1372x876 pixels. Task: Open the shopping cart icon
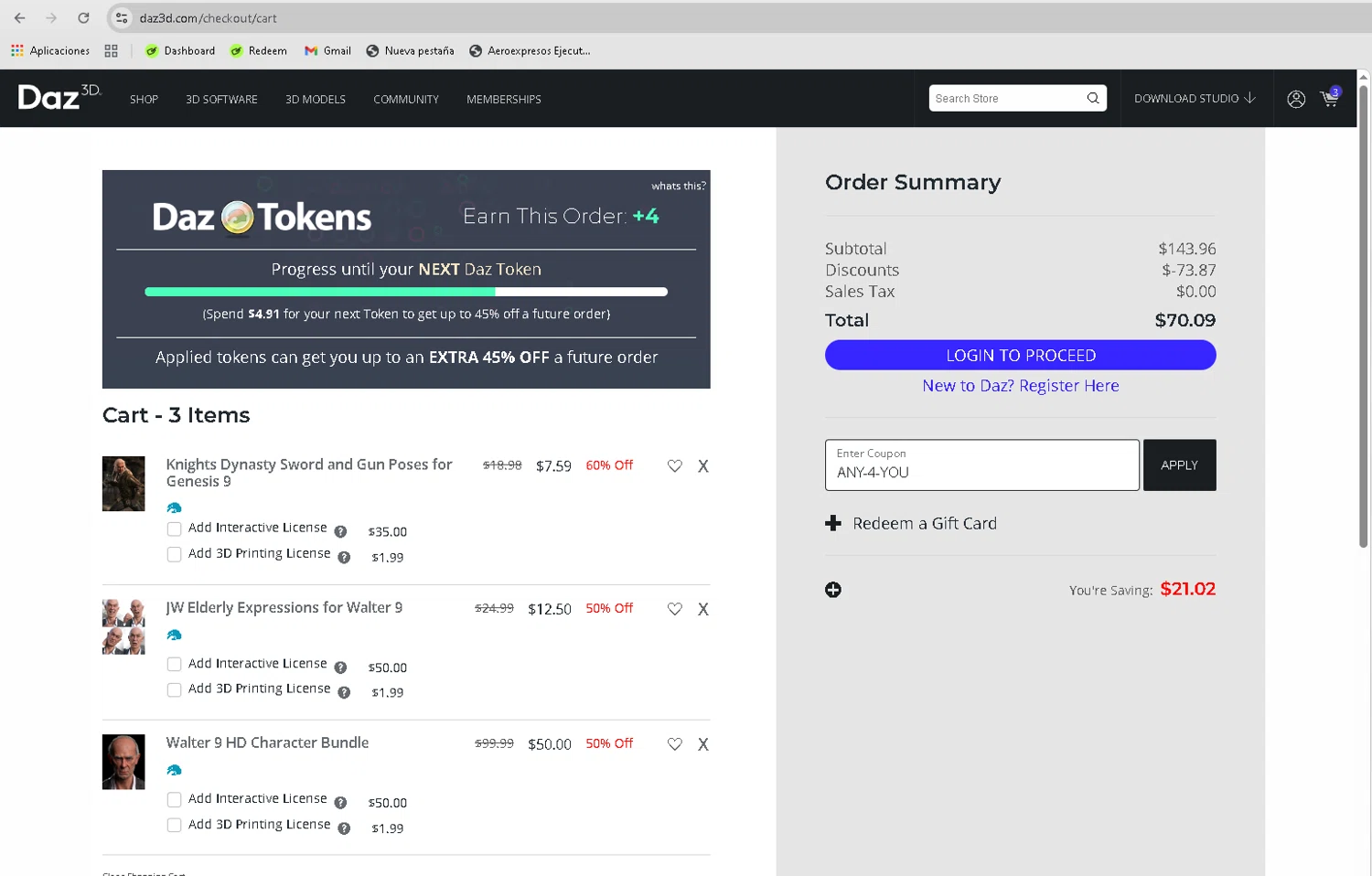(1330, 98)
